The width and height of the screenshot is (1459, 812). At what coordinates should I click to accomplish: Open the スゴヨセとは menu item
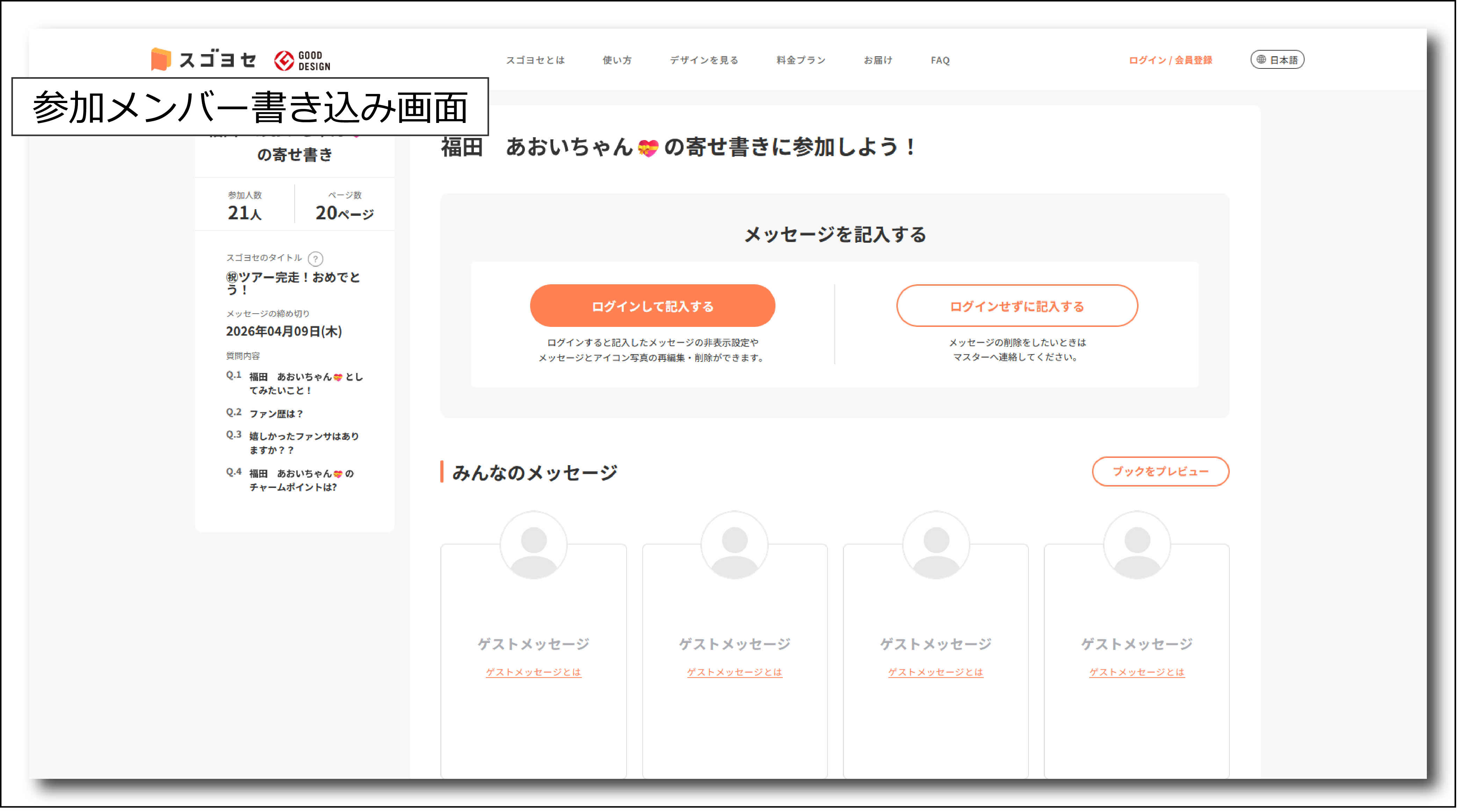click(x=535, y=60)
